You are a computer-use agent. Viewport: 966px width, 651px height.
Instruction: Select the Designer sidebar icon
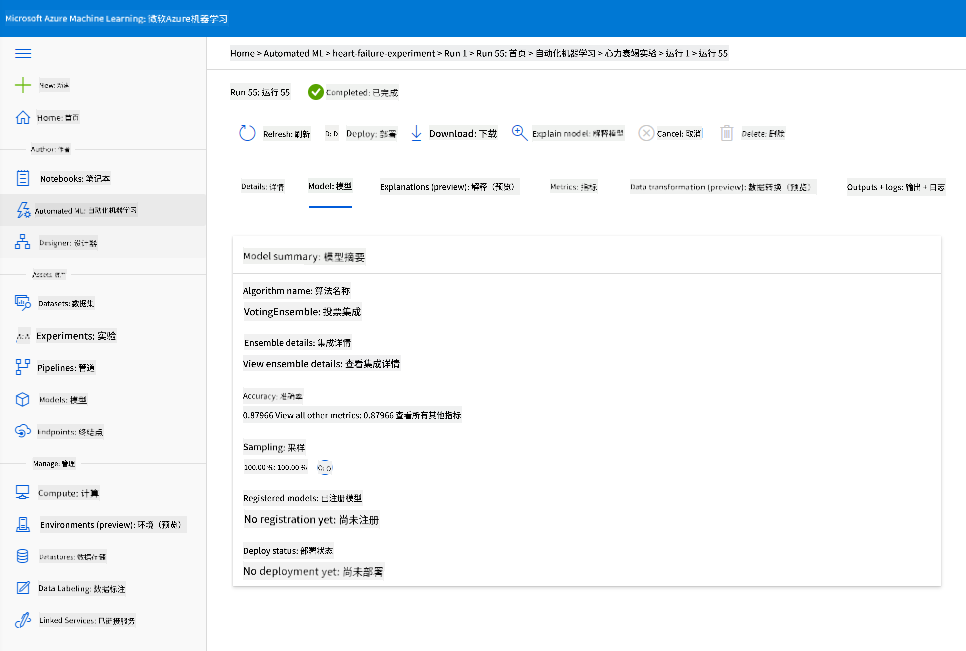[x=23, y=242]
